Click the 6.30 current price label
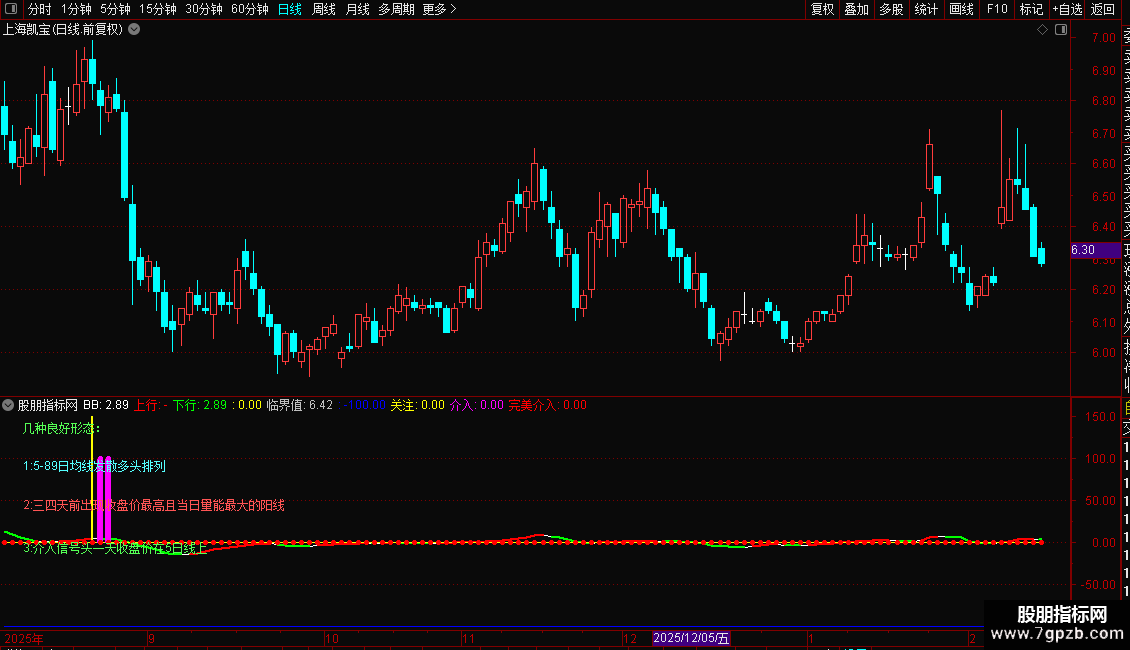The height and width of the screenshot is (650, 1130). click(1095, 250)
